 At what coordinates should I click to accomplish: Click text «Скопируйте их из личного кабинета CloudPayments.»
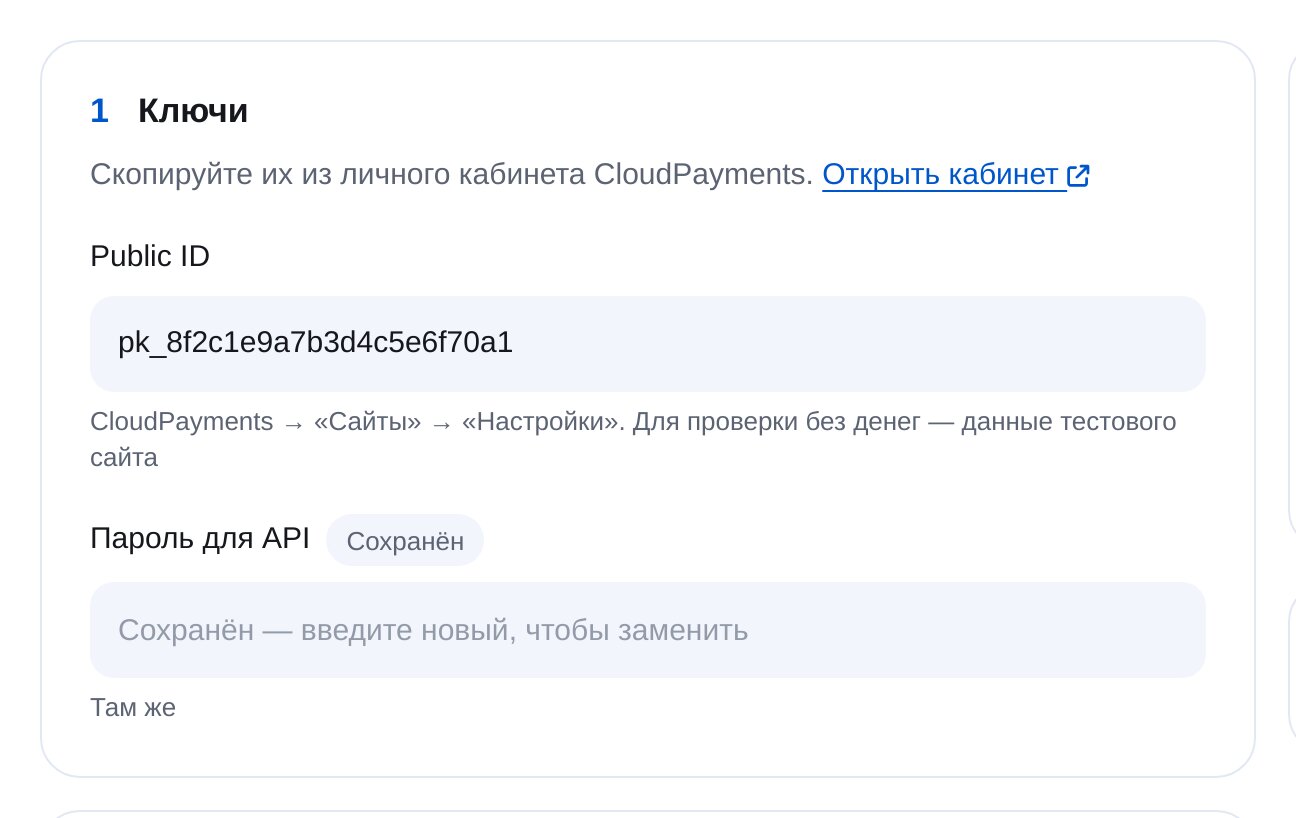pyautogui.click(x=452, y=175)
